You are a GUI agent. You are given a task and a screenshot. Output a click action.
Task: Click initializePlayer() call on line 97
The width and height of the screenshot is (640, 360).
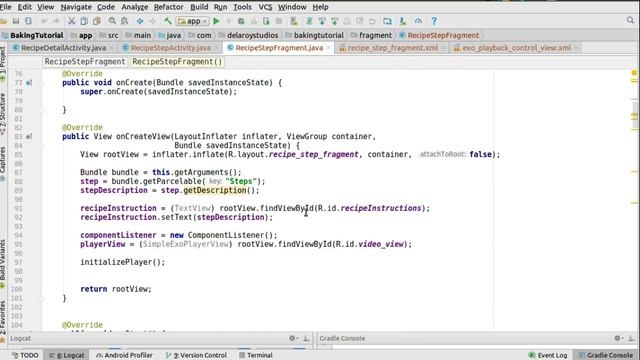pos(122,262)
